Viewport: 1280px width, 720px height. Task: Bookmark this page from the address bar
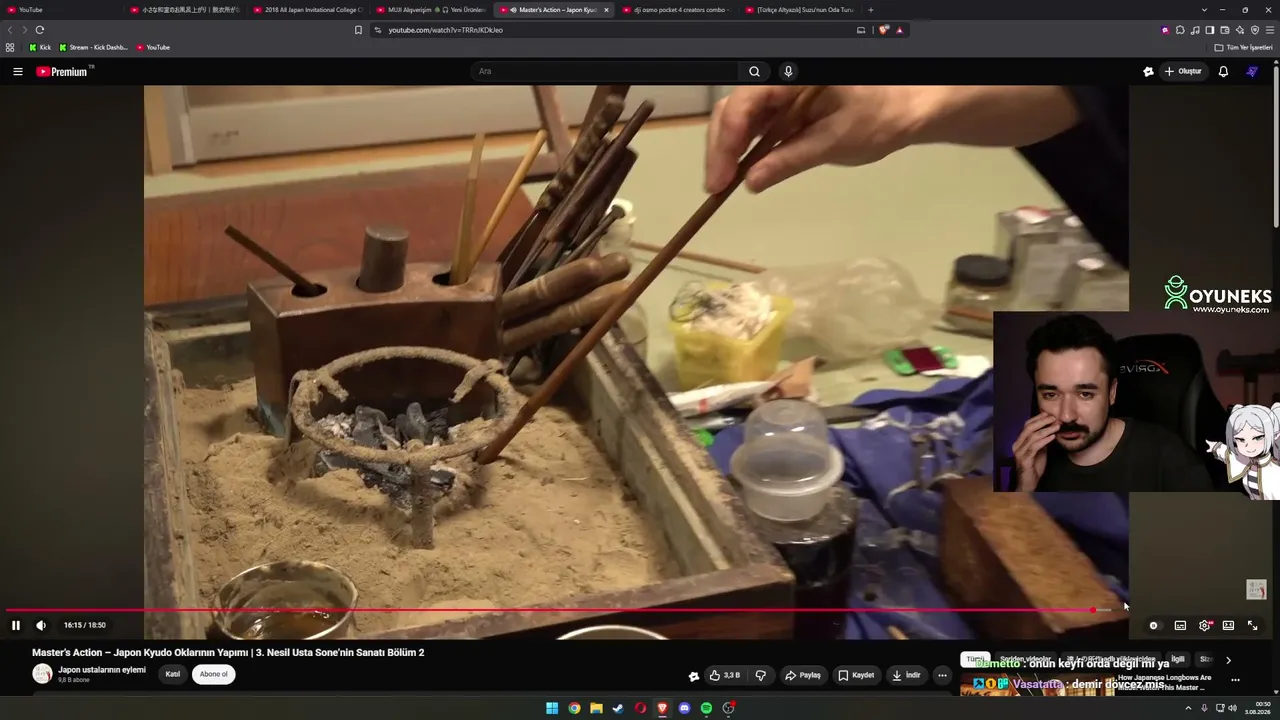tap(358, 30)
